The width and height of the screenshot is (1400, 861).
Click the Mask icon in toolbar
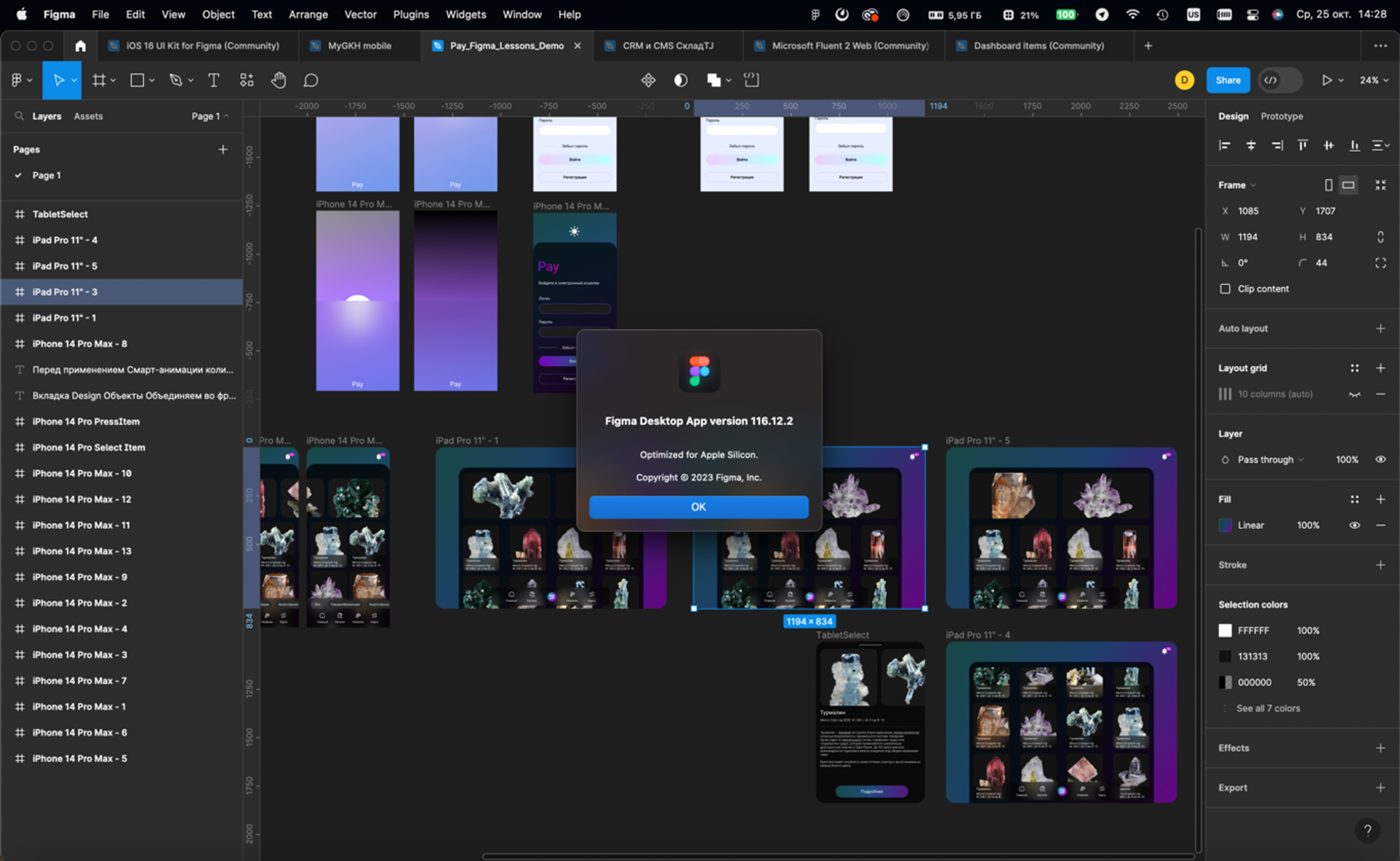[681, 80]
